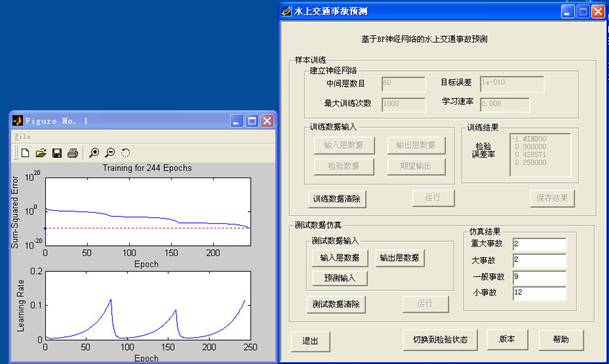Click the 预测输入 button

[x=340, y=278]
